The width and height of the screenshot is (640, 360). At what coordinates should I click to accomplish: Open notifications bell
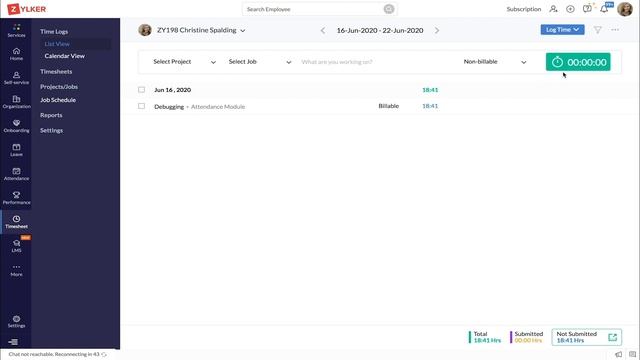604,9
